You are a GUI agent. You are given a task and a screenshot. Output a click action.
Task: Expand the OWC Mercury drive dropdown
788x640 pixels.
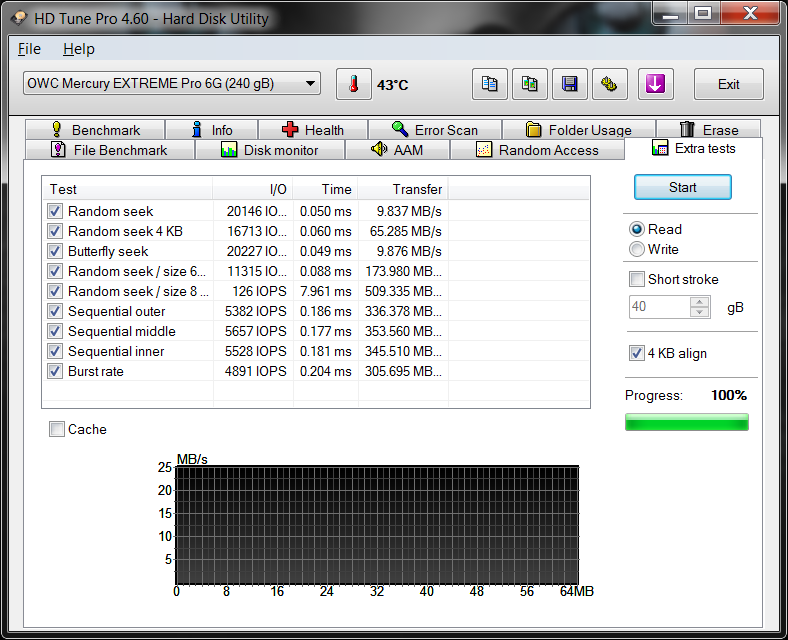pos(311,84)
